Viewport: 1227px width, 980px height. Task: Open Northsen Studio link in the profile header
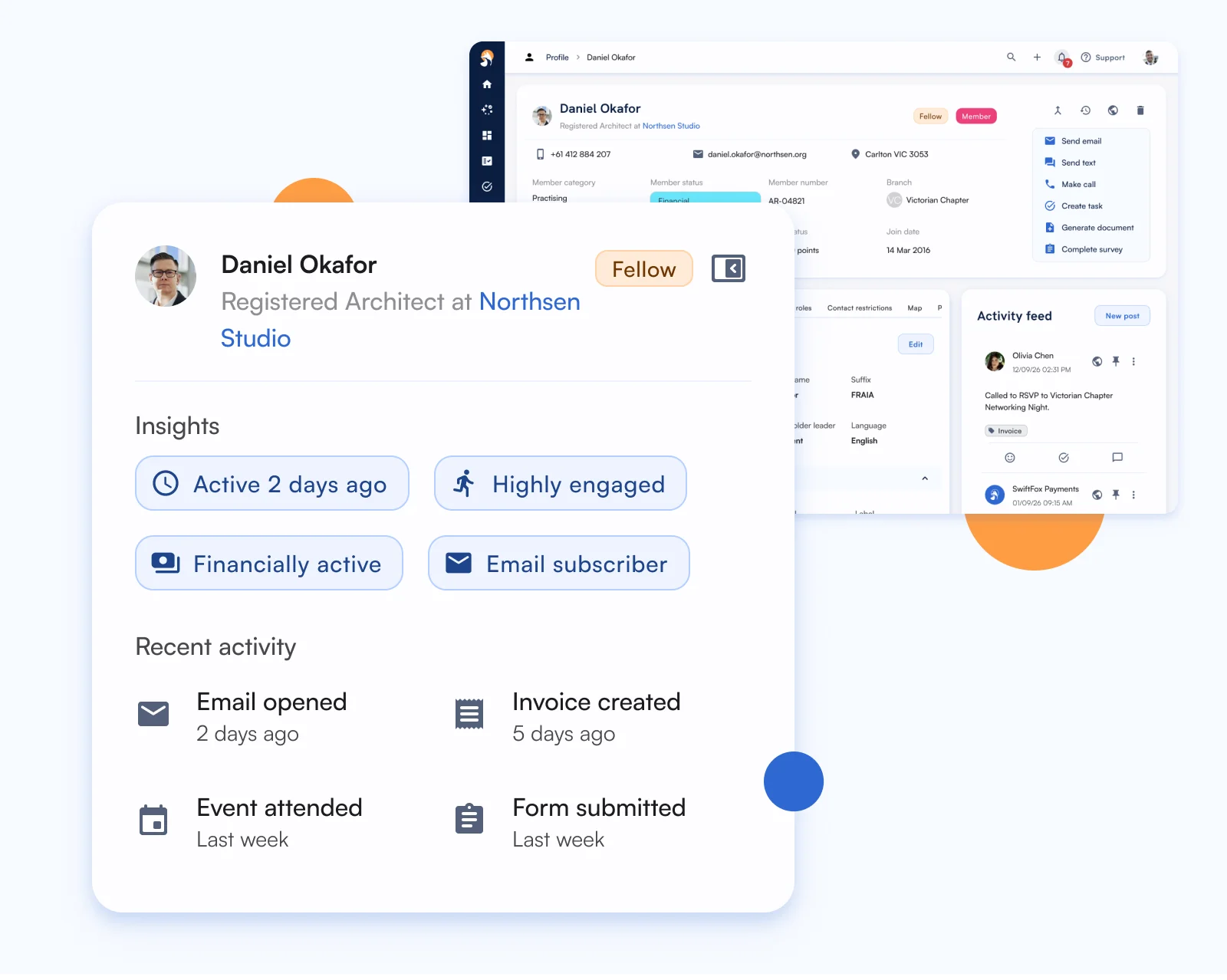pyautogui.click(x=671, y=126)
